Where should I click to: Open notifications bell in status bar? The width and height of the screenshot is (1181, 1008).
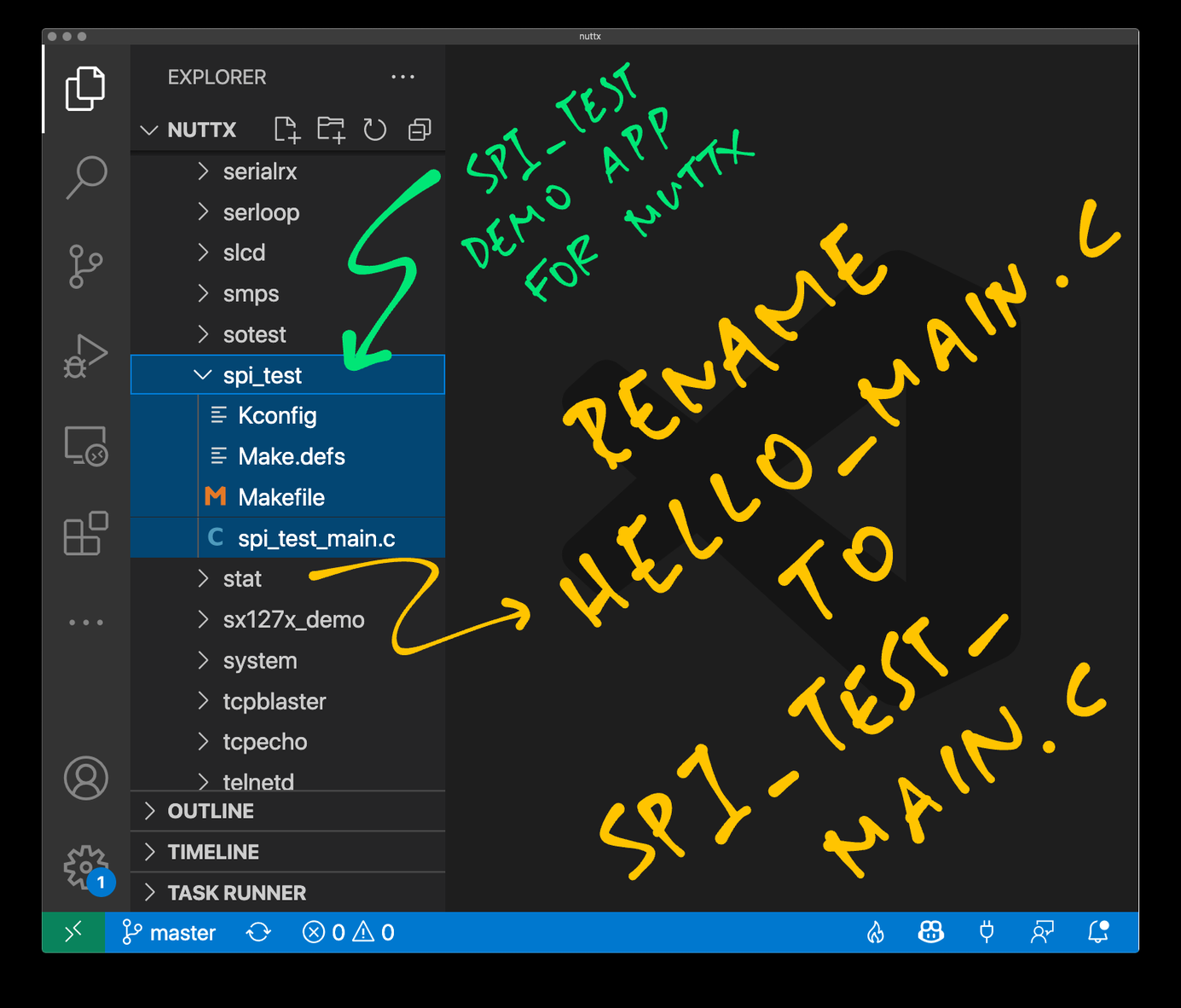(1098, 933)
